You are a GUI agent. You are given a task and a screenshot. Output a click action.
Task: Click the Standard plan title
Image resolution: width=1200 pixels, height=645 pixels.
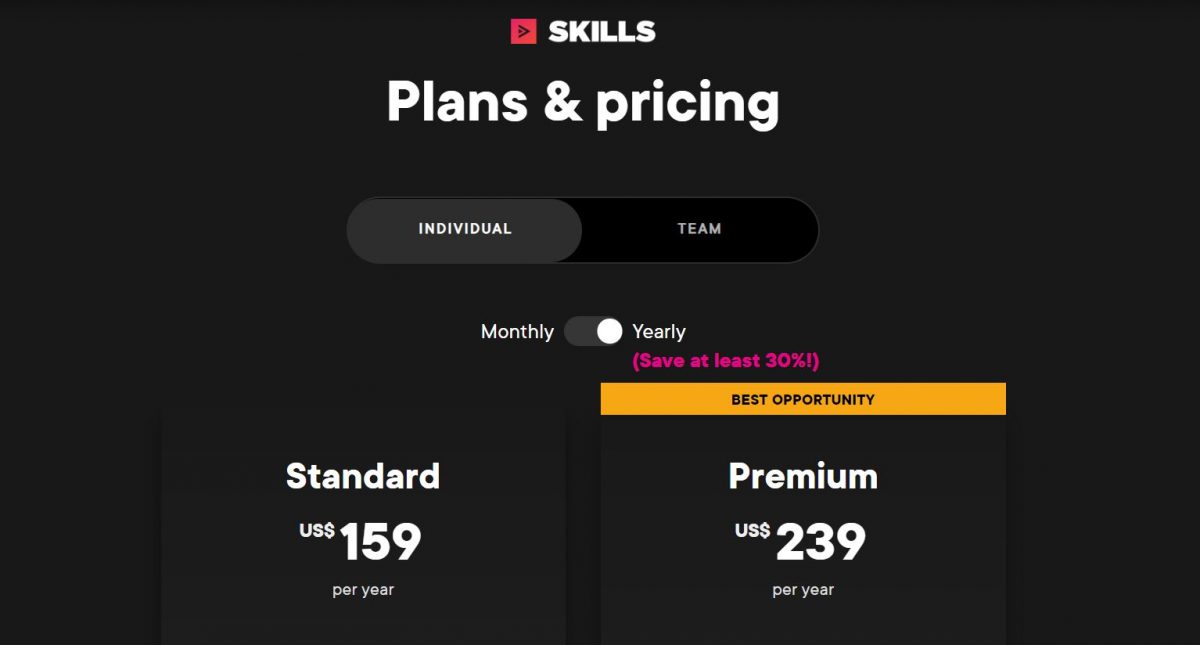363,477
